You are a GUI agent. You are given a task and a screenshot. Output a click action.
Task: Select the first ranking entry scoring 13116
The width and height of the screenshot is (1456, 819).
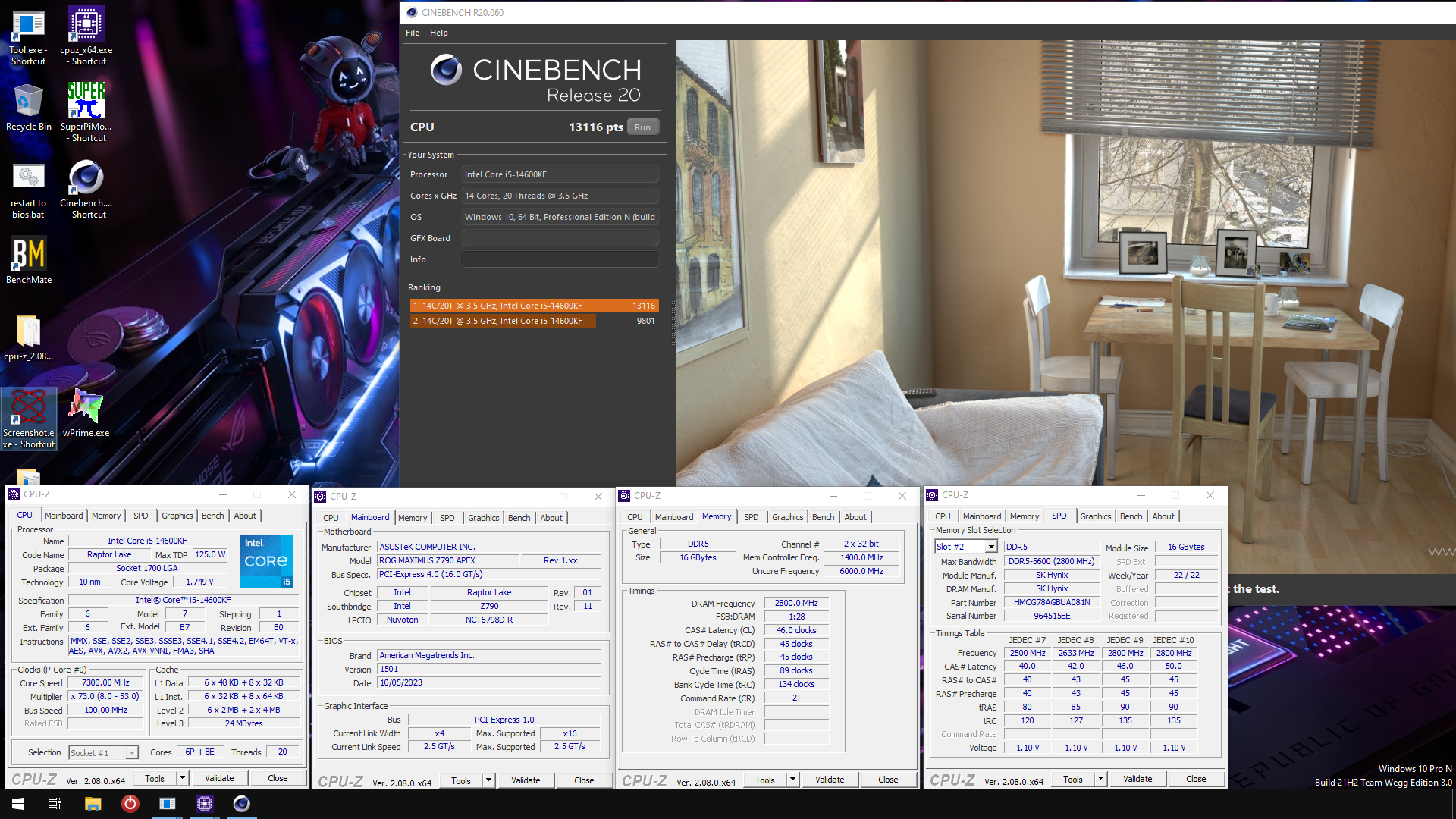tap(534, 306)
